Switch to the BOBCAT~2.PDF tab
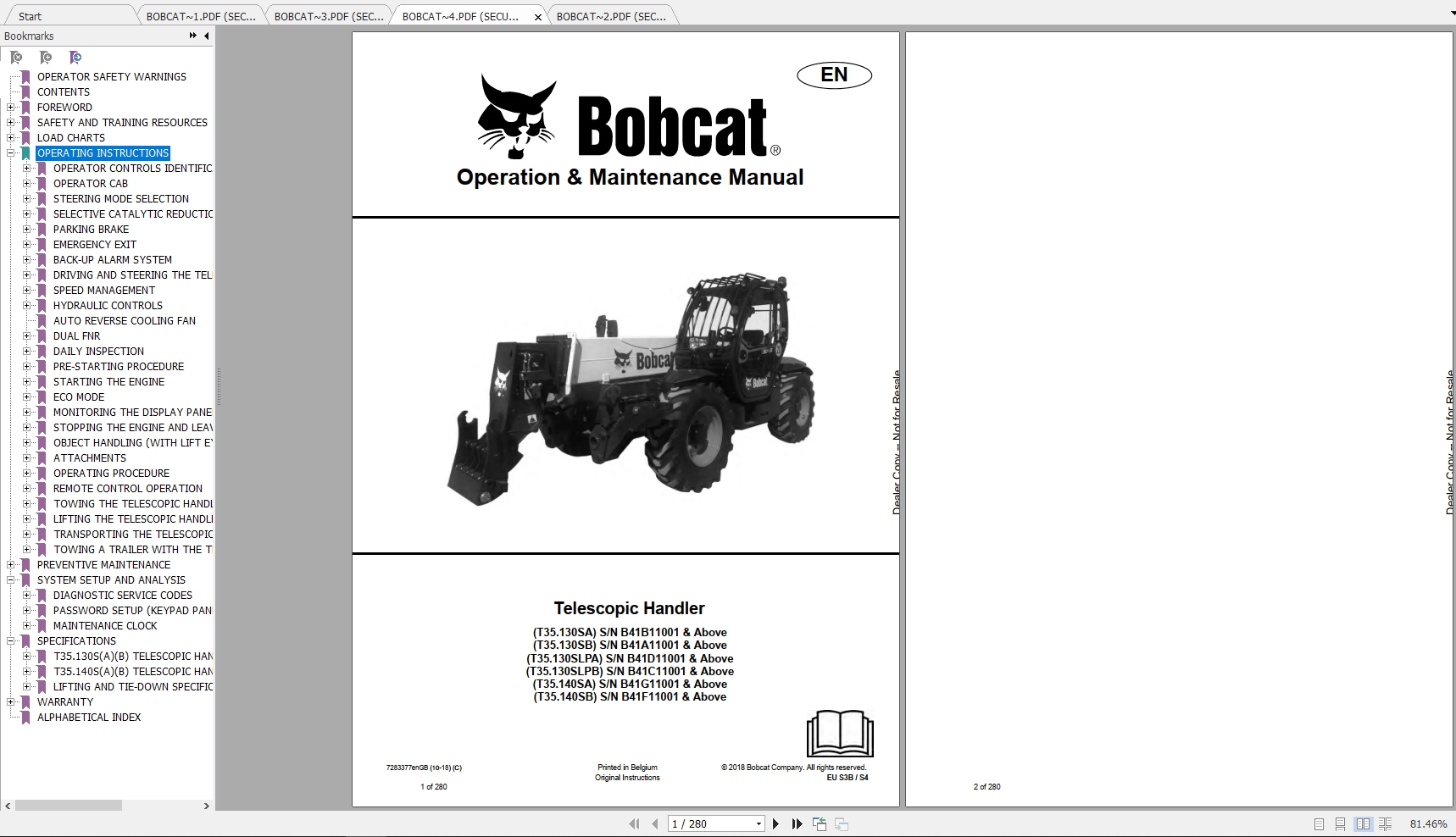Screen dimensions: 1456x837 pyautogui.click(x=612, y=15)
